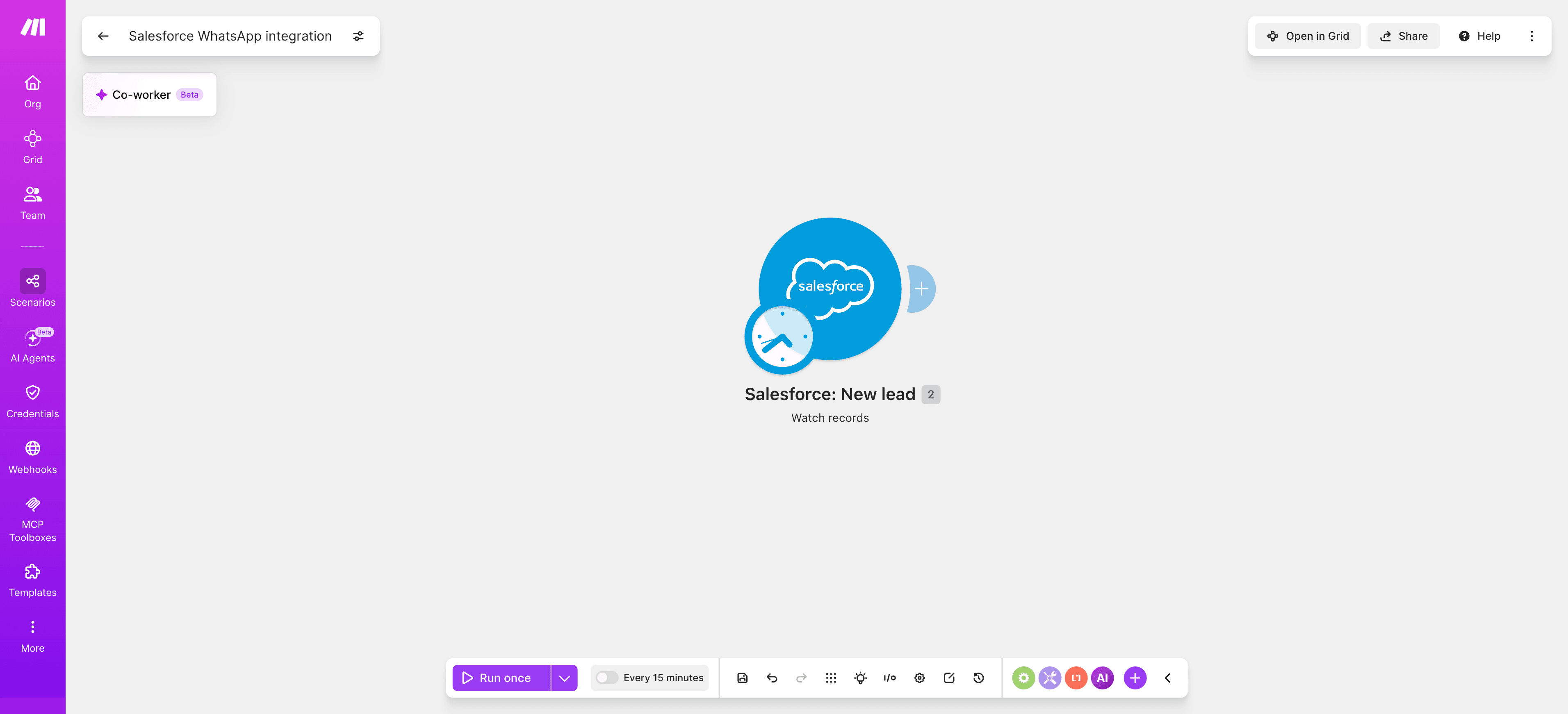Click Open in Grid button
The width and height of the screenshot is (1568, 714).
click(1308, 36)
